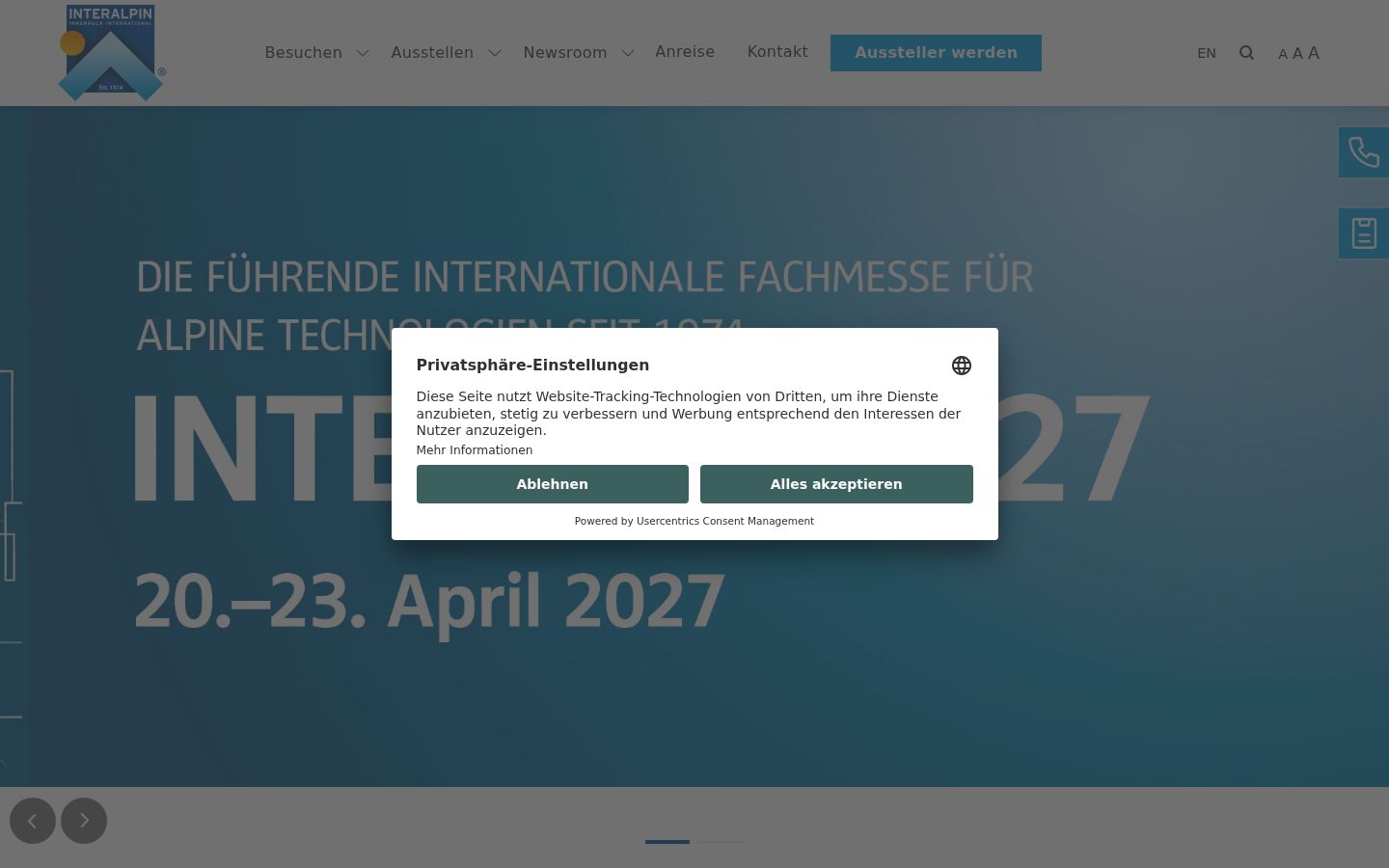Open the clipboard form icon on the side
1389x868 pixels.
(1364, 233)
